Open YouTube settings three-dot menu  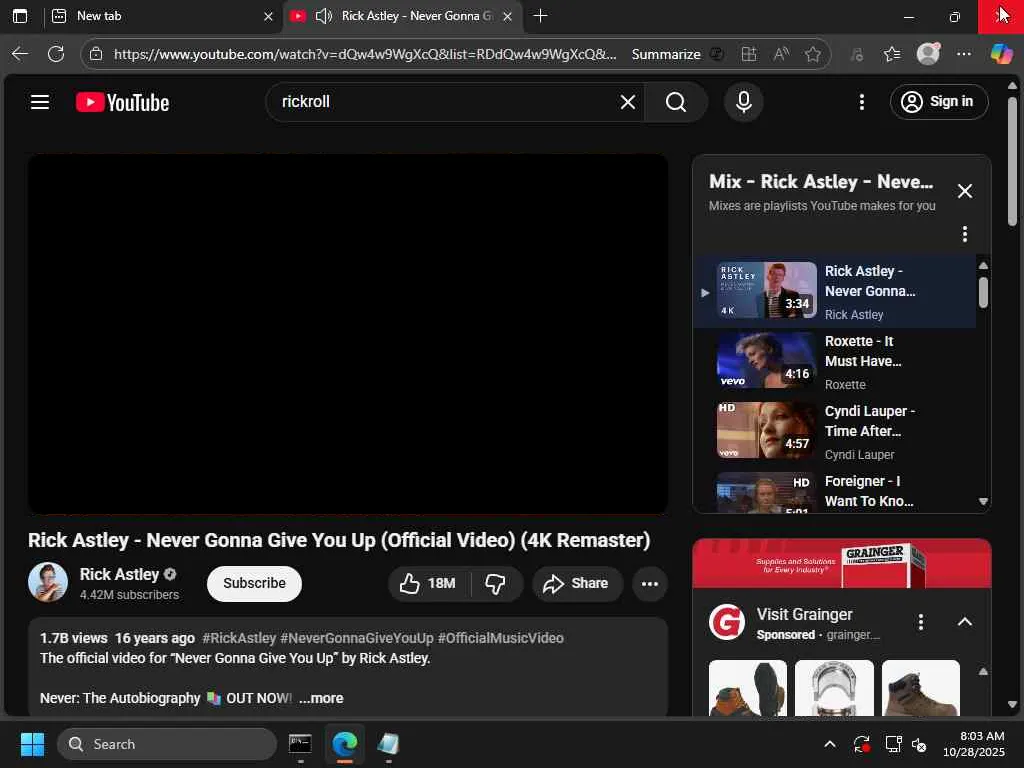click(x=861, y=102)
